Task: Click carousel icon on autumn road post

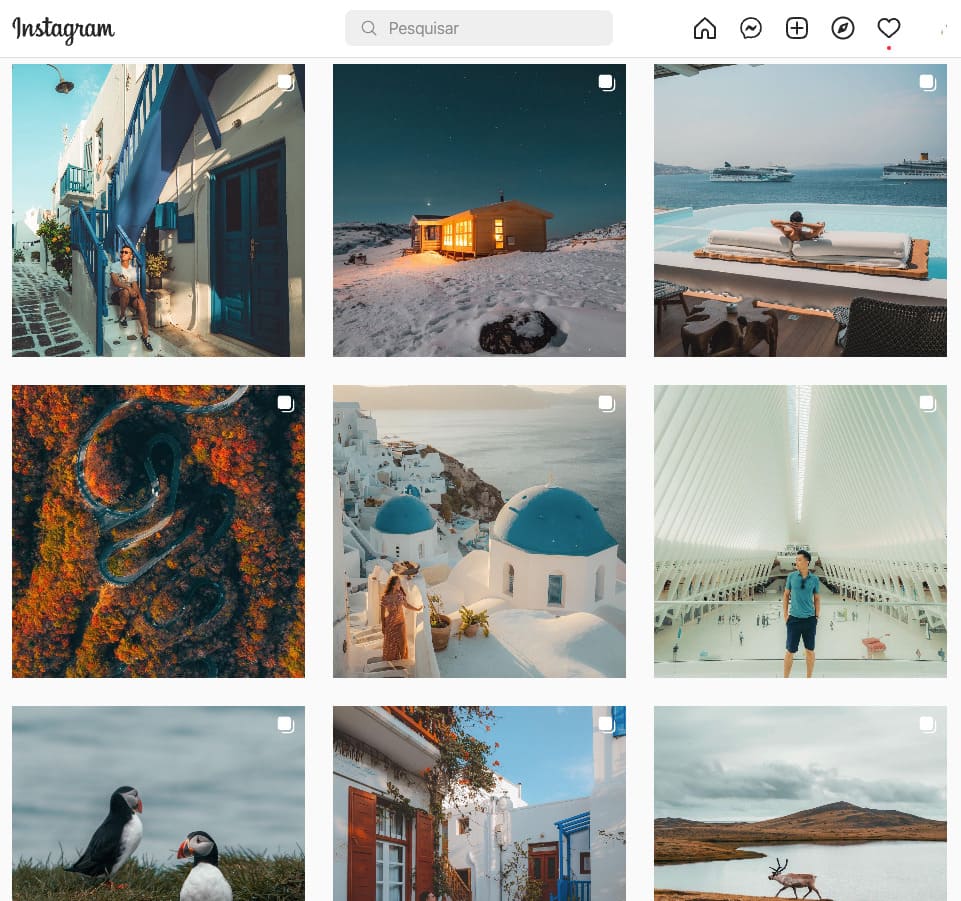Action: point(285,404)
